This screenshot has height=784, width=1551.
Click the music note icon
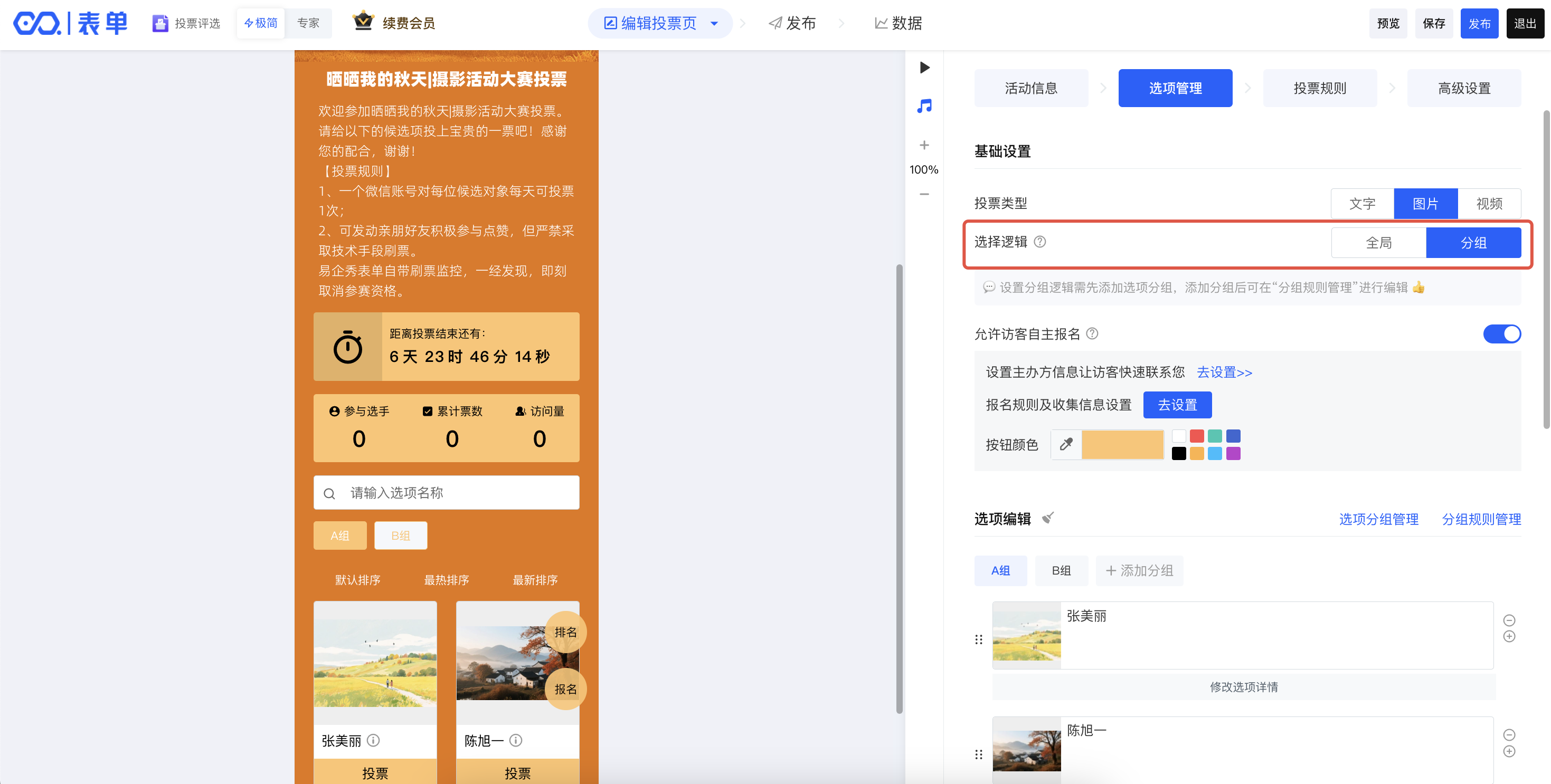(x=924, y=106)
